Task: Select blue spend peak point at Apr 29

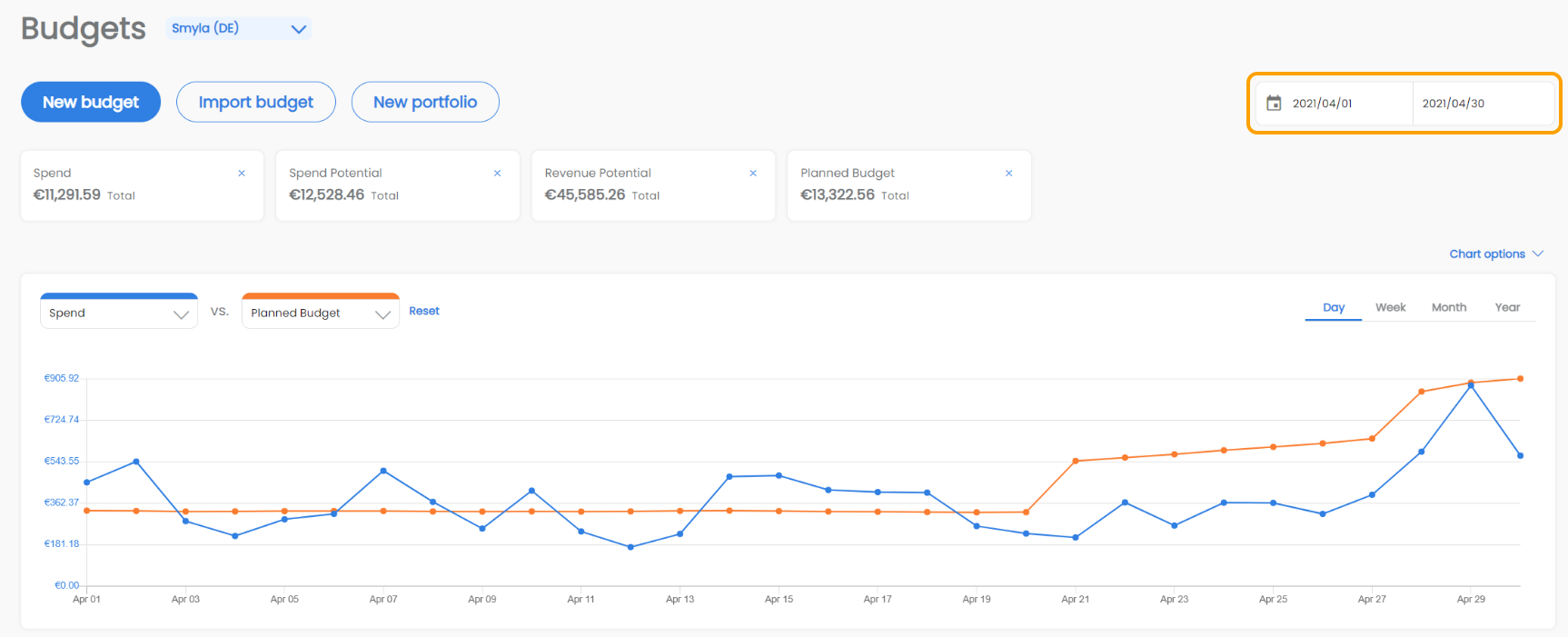Action: [1471, 386]
